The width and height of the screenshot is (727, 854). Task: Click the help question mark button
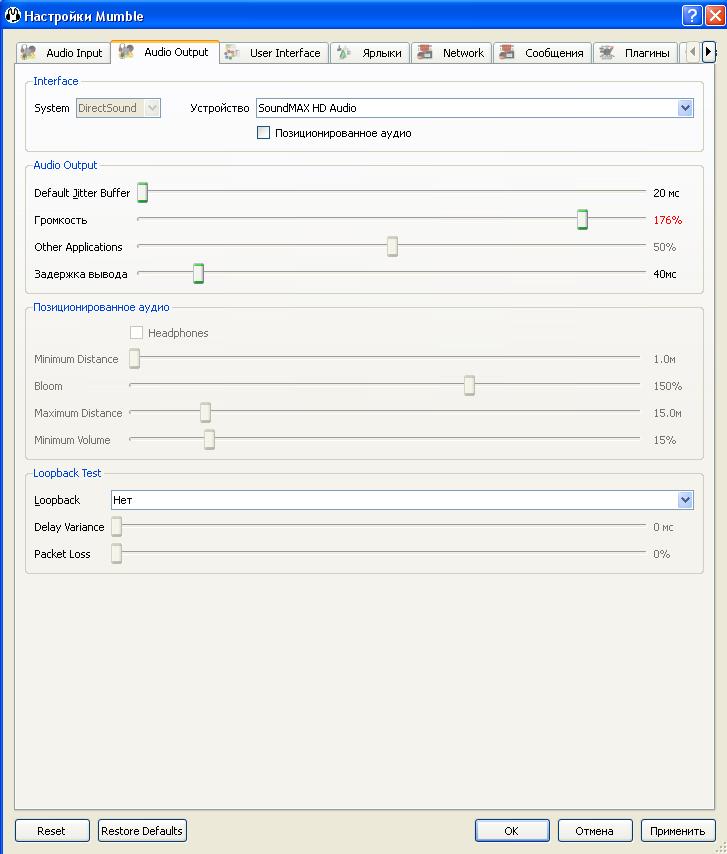pyautogui.click(x=691, y=16)
